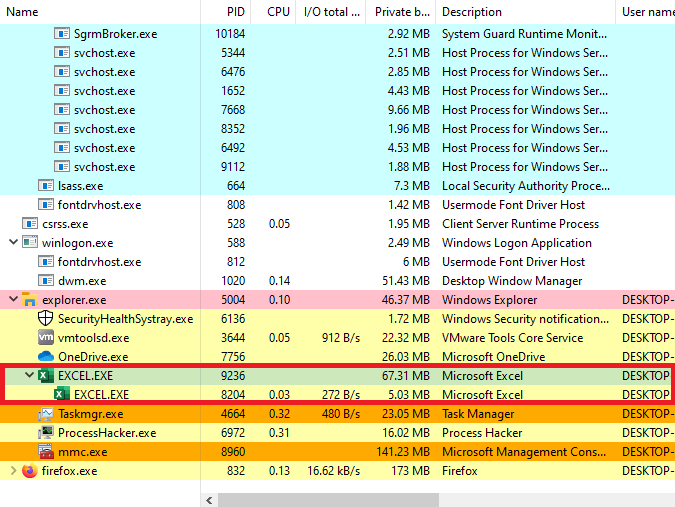Viewport: 675px width, 507px height.
Task: Click the svchost.exe icon with PID 6492
Action: click(62, 148)
